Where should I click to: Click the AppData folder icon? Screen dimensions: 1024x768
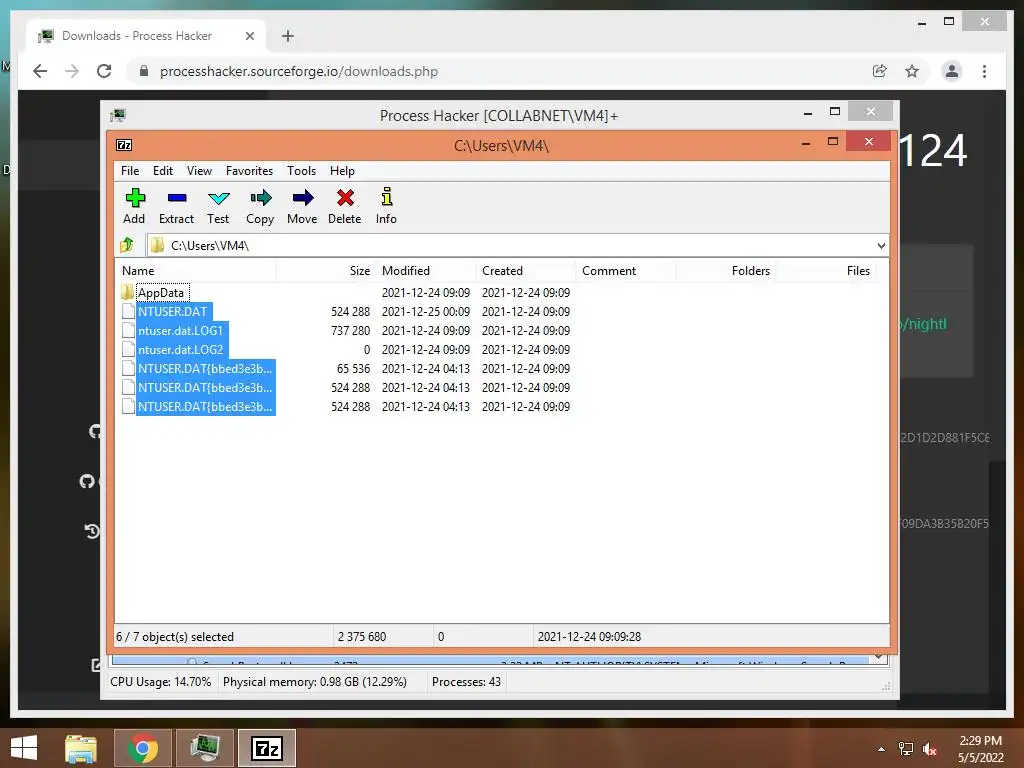127,292
